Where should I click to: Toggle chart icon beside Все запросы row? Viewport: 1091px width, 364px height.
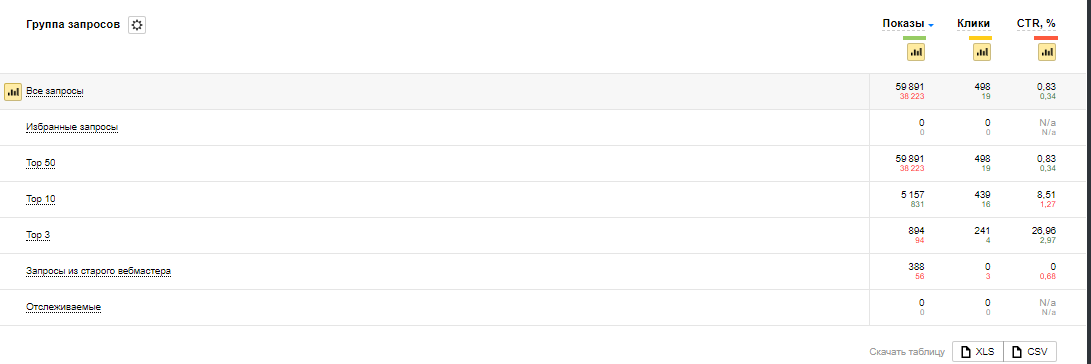pos(13,92)
